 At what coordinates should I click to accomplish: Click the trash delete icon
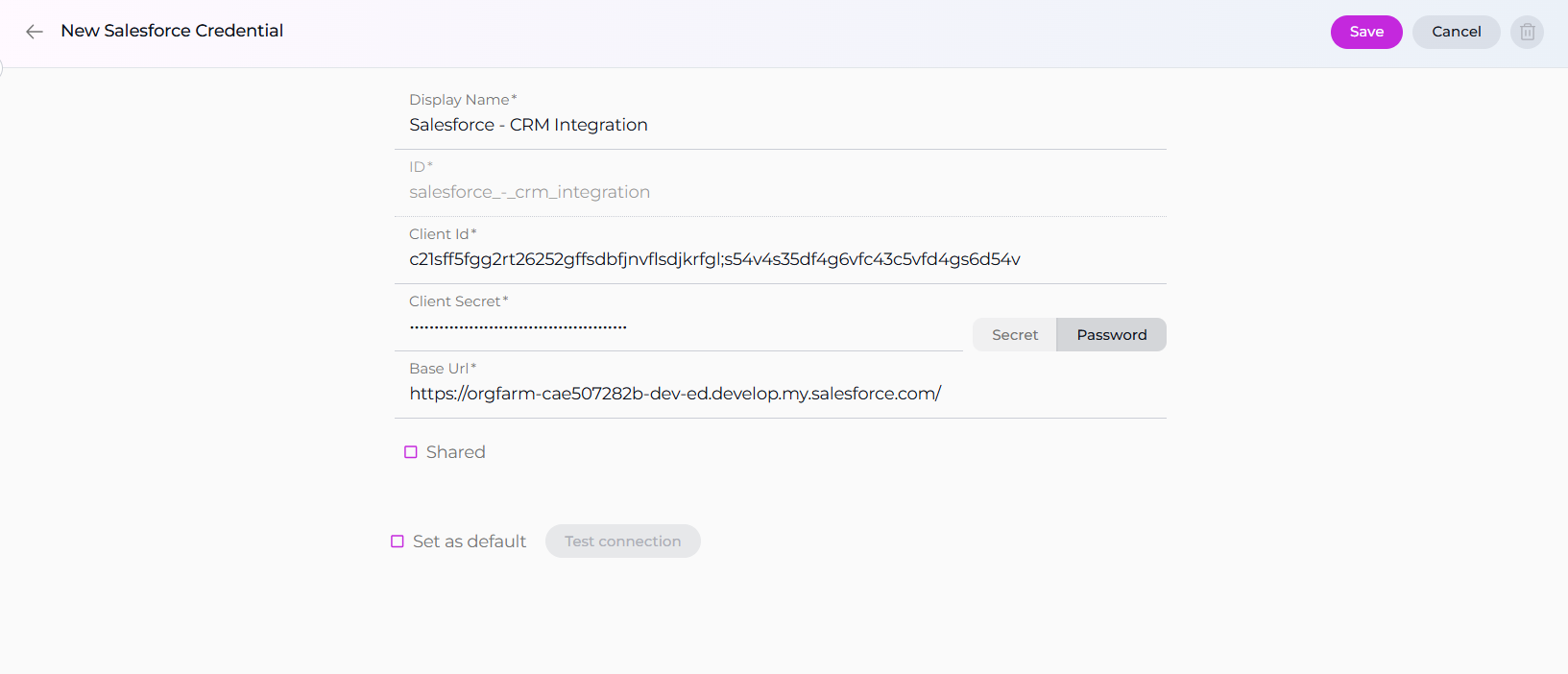coord(1527,32)
